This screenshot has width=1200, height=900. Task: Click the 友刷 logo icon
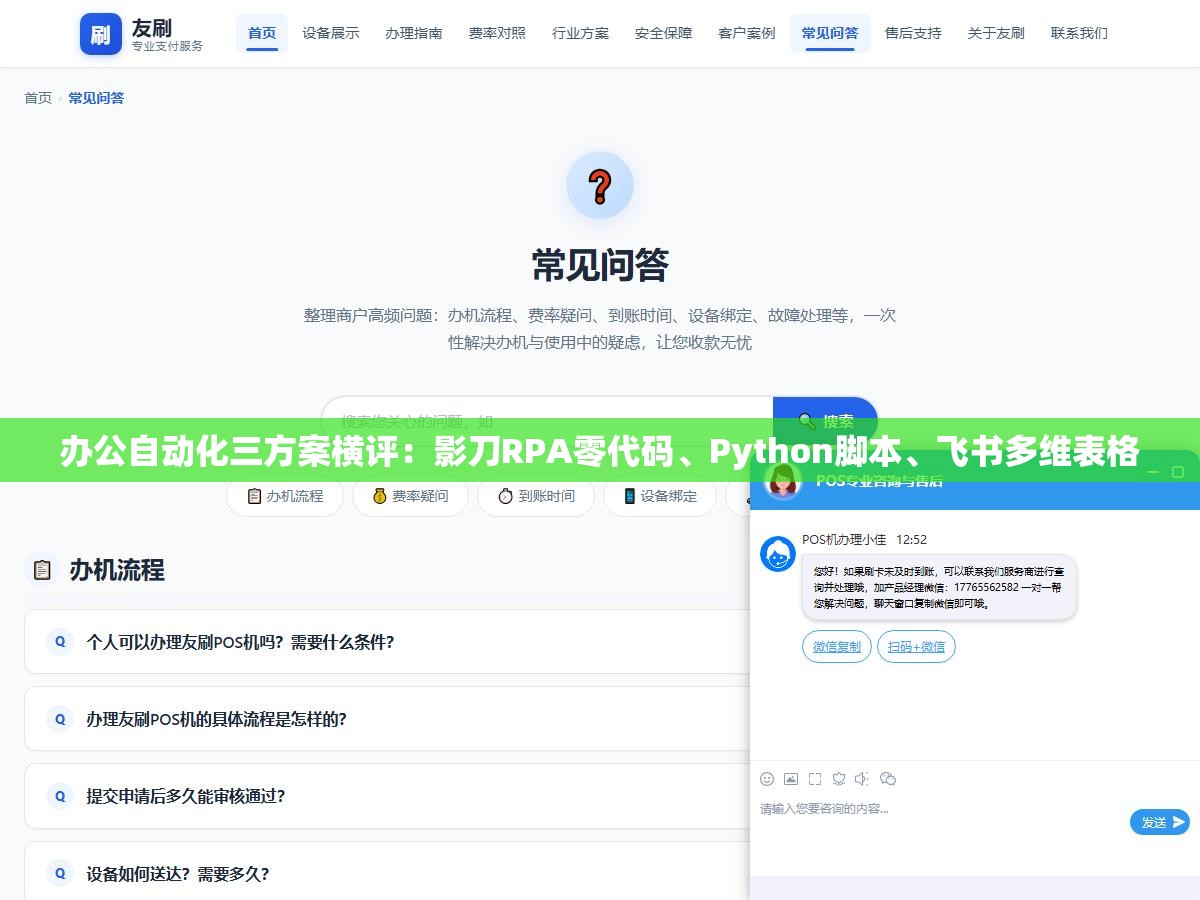pos(101,34)
